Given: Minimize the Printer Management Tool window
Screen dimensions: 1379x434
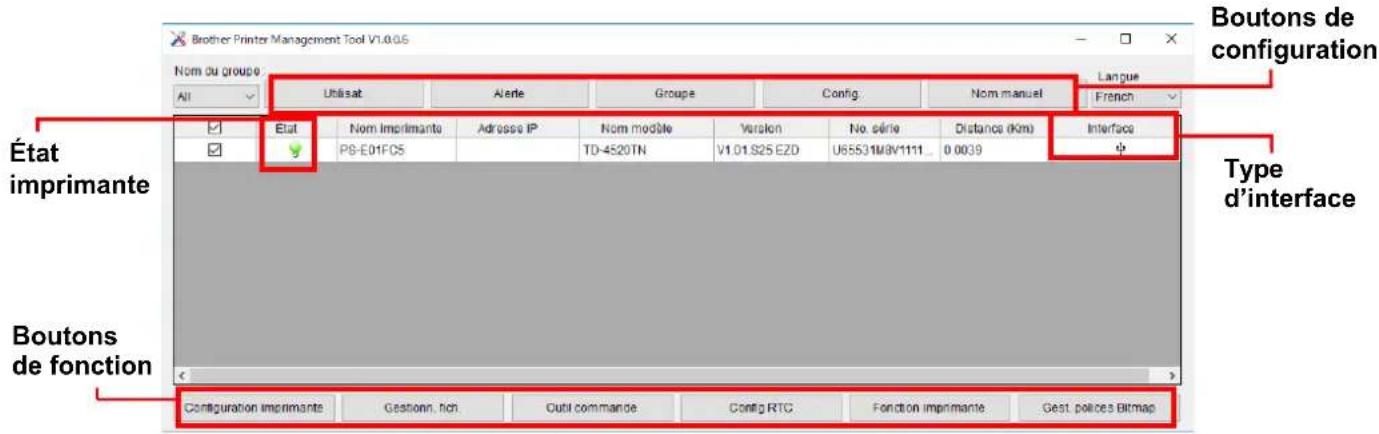Looking at the screenshot, I should 1081,39.
